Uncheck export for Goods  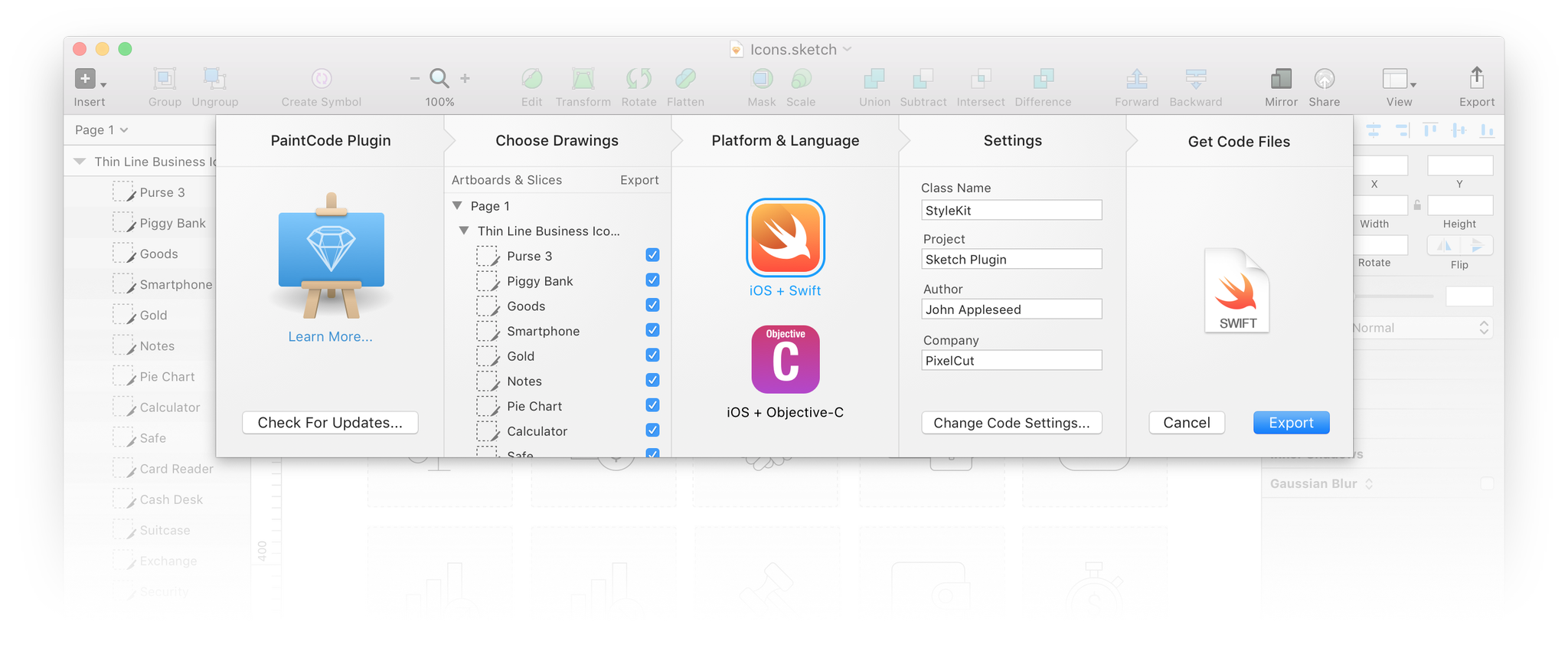click(x=652, y=305)
